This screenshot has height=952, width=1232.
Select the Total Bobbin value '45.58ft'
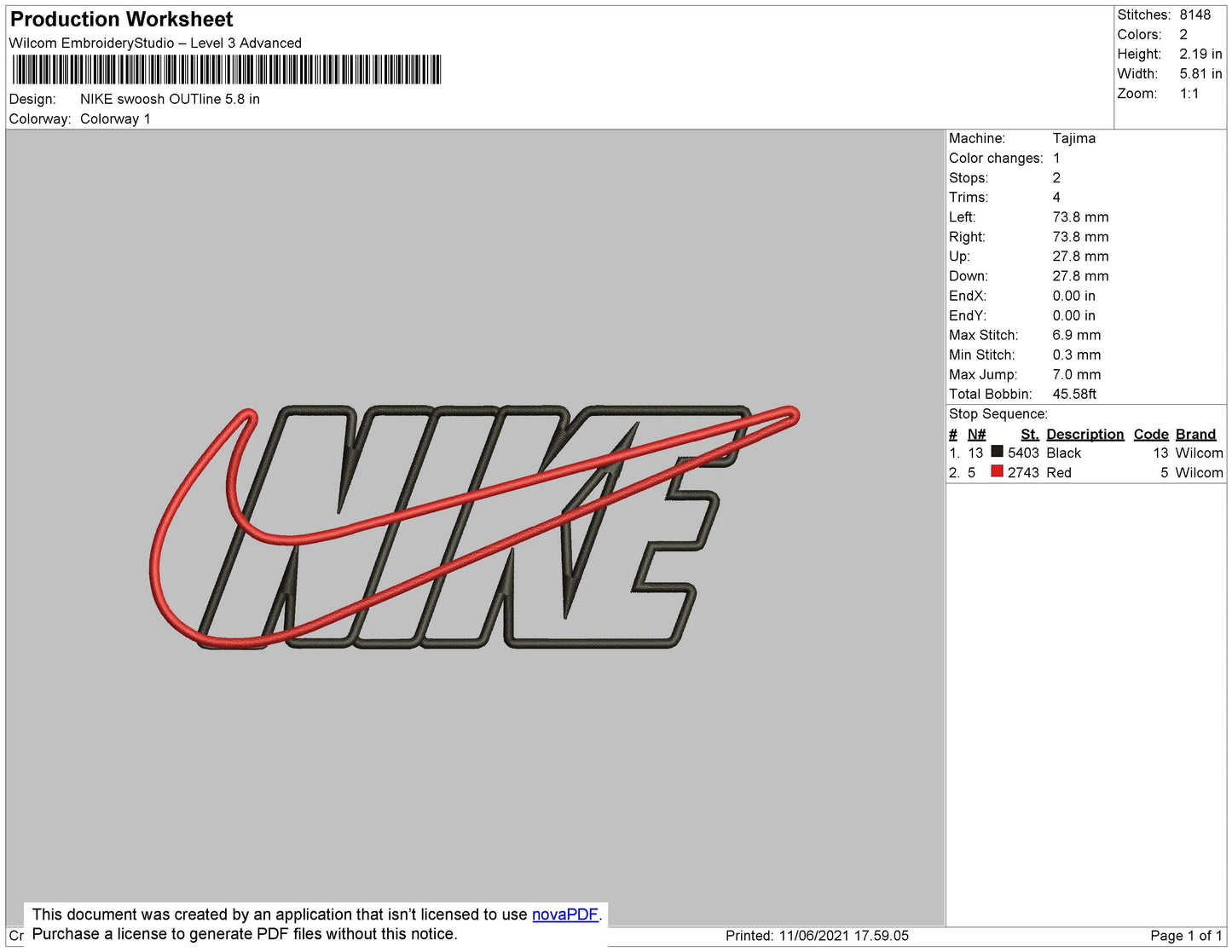1074,394
